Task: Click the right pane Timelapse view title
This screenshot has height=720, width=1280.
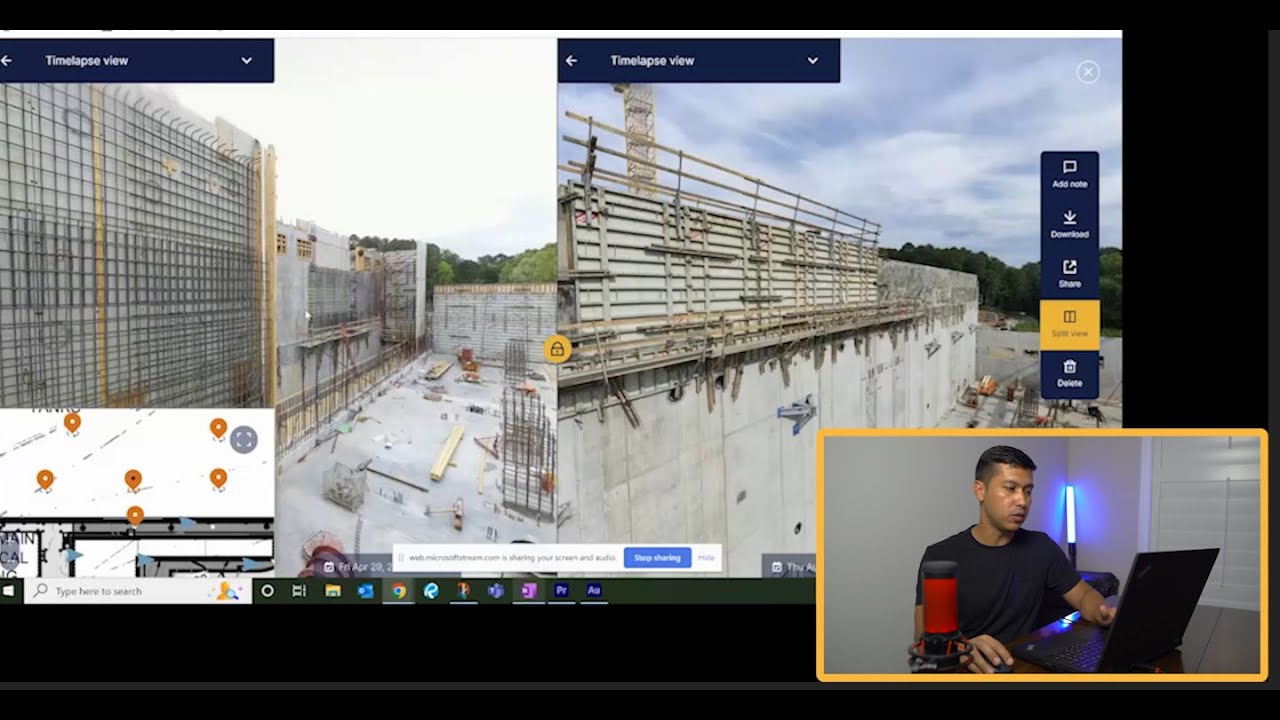Action: coord(652,60)
